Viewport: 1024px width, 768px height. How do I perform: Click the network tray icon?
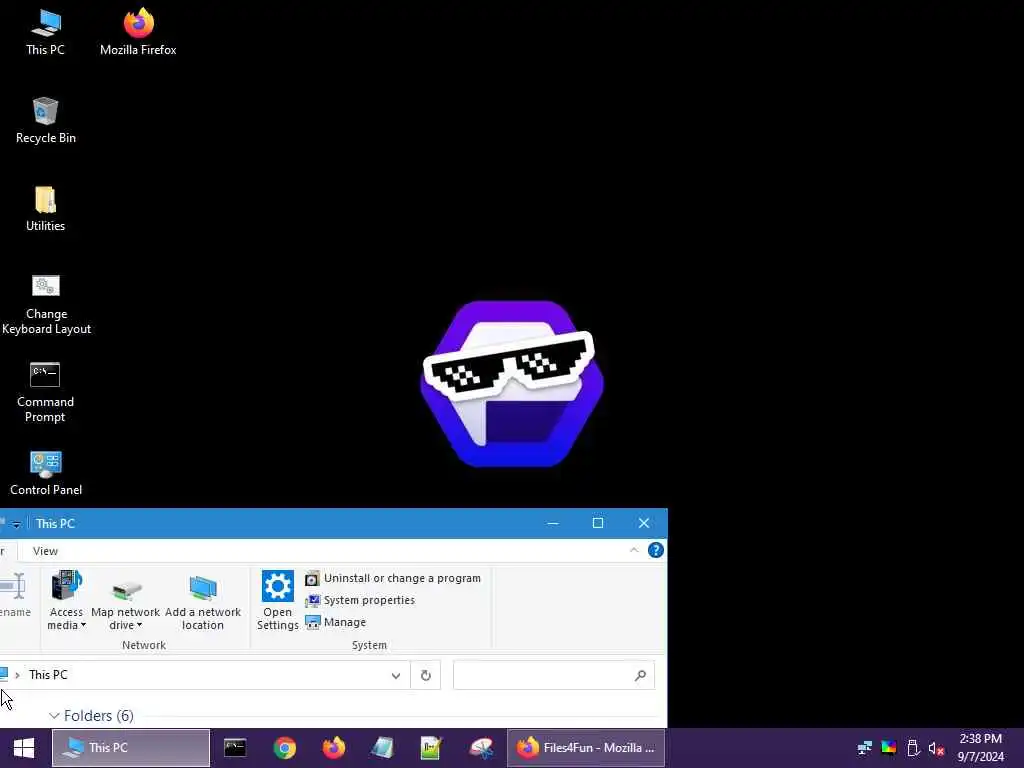[865, 748]
